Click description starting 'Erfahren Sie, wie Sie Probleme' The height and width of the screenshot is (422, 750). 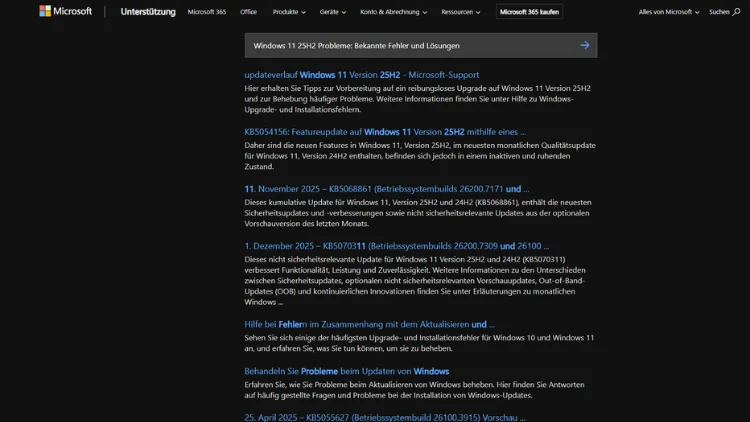point(414,390)
